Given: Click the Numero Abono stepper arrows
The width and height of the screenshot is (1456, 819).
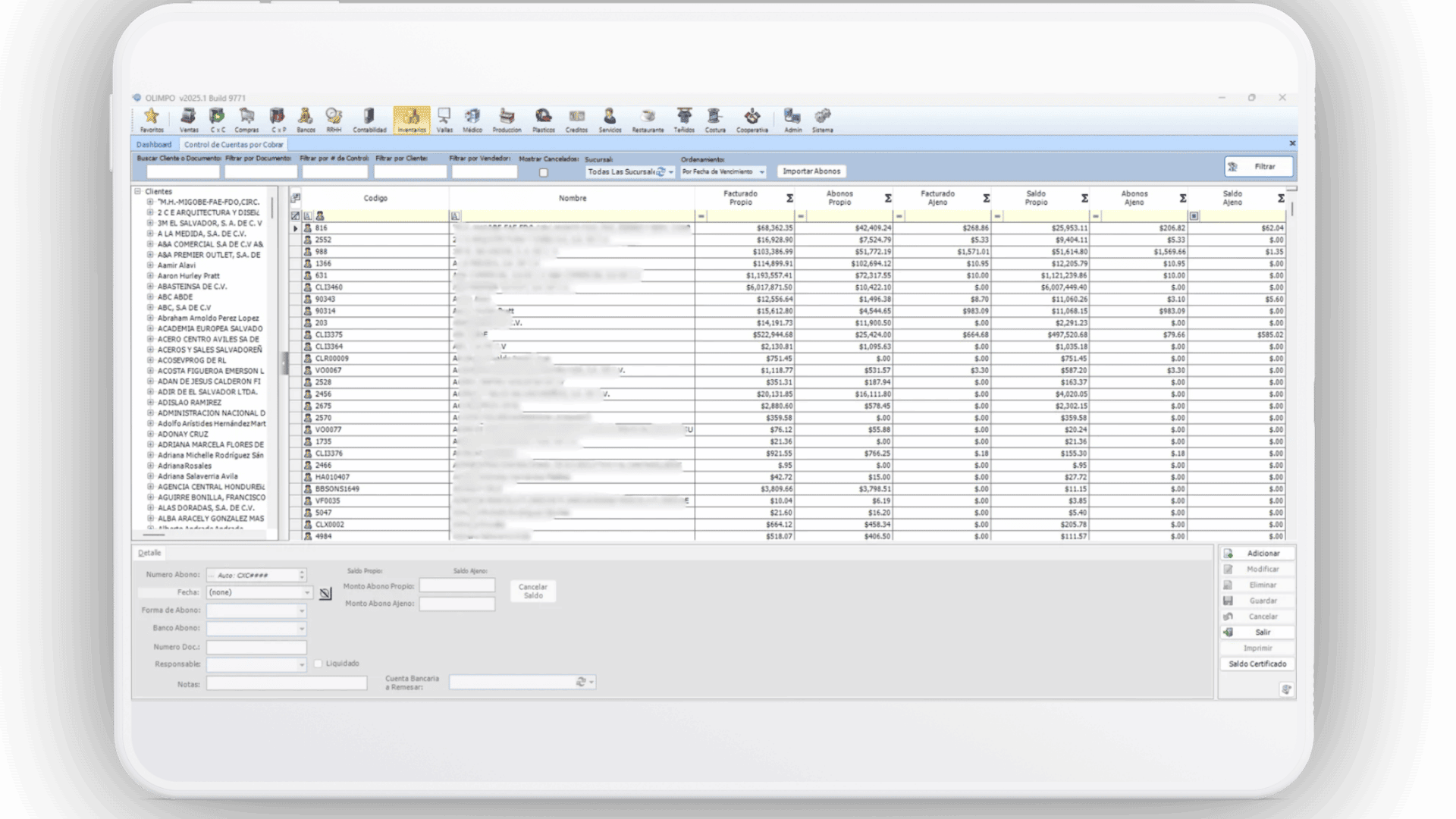Looking at the screenshot, I should pyautogui.click(x=302, y=575).
